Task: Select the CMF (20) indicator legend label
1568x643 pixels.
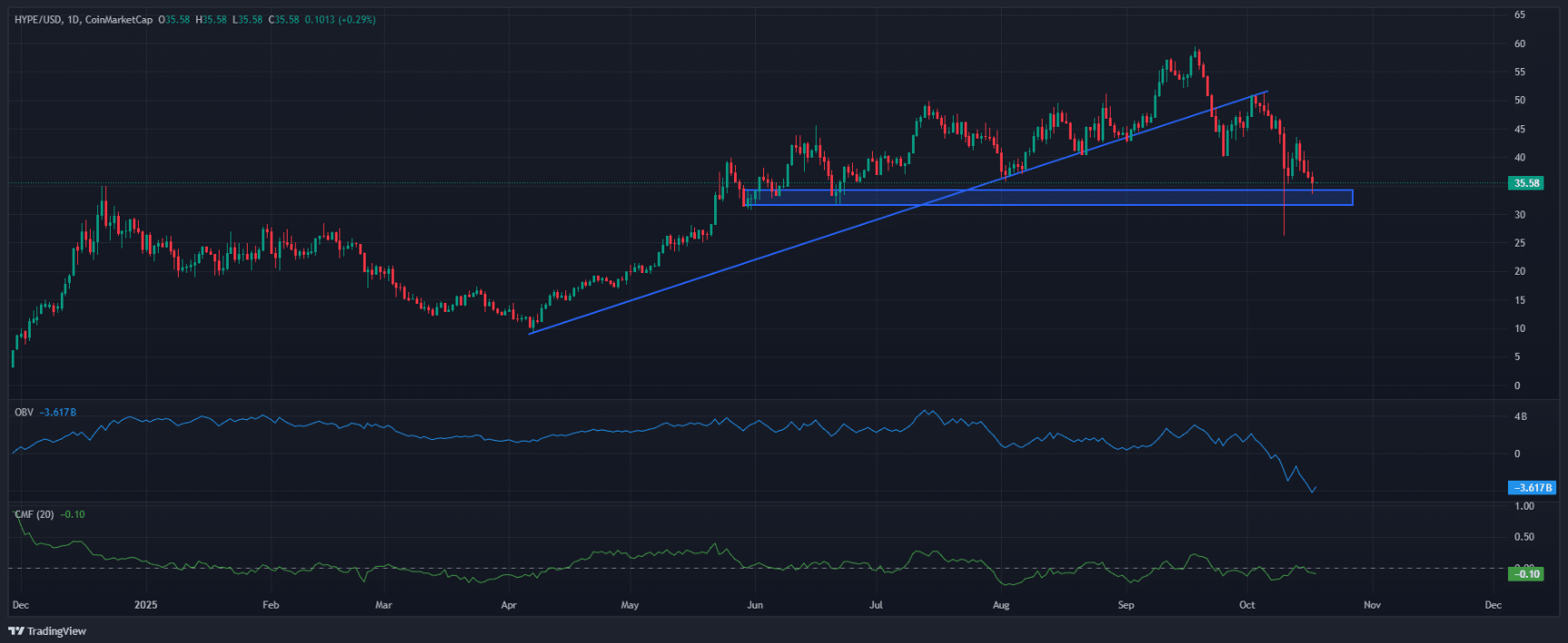Action: (x=34, y=514)
